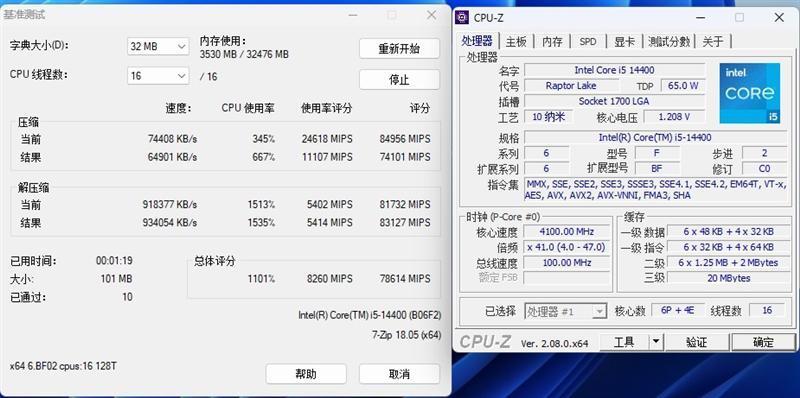Click the 工具 button in CPU-Z
Image resolution: width=800 pixels, height=398 pixels.
point(623,342)
